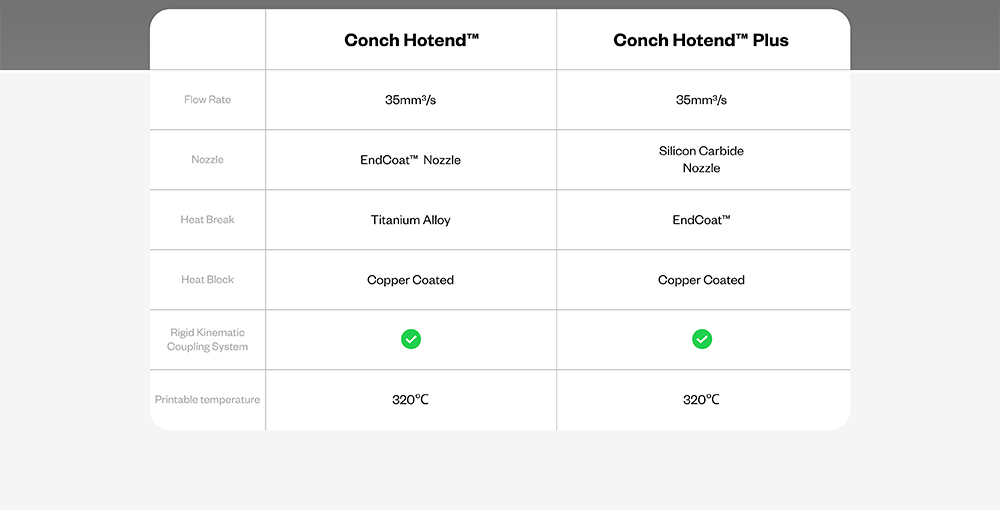Click the Printable temperature row label
Screen dimensions: 1000x510
[x=207, y=400]
